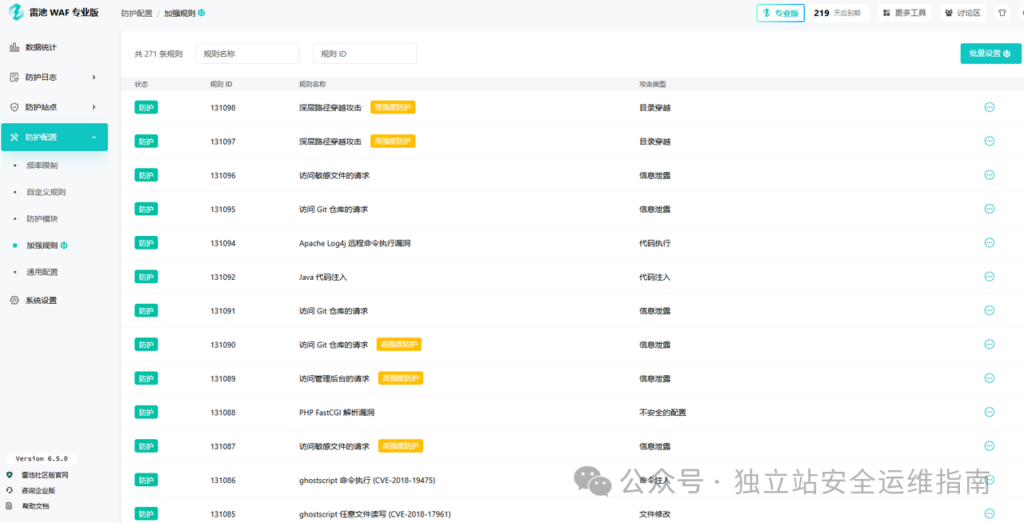The width and height of the screenshot is (1024, 523).
Task: Click the 专业版 badge button
Action: click(x=780, y=13)
